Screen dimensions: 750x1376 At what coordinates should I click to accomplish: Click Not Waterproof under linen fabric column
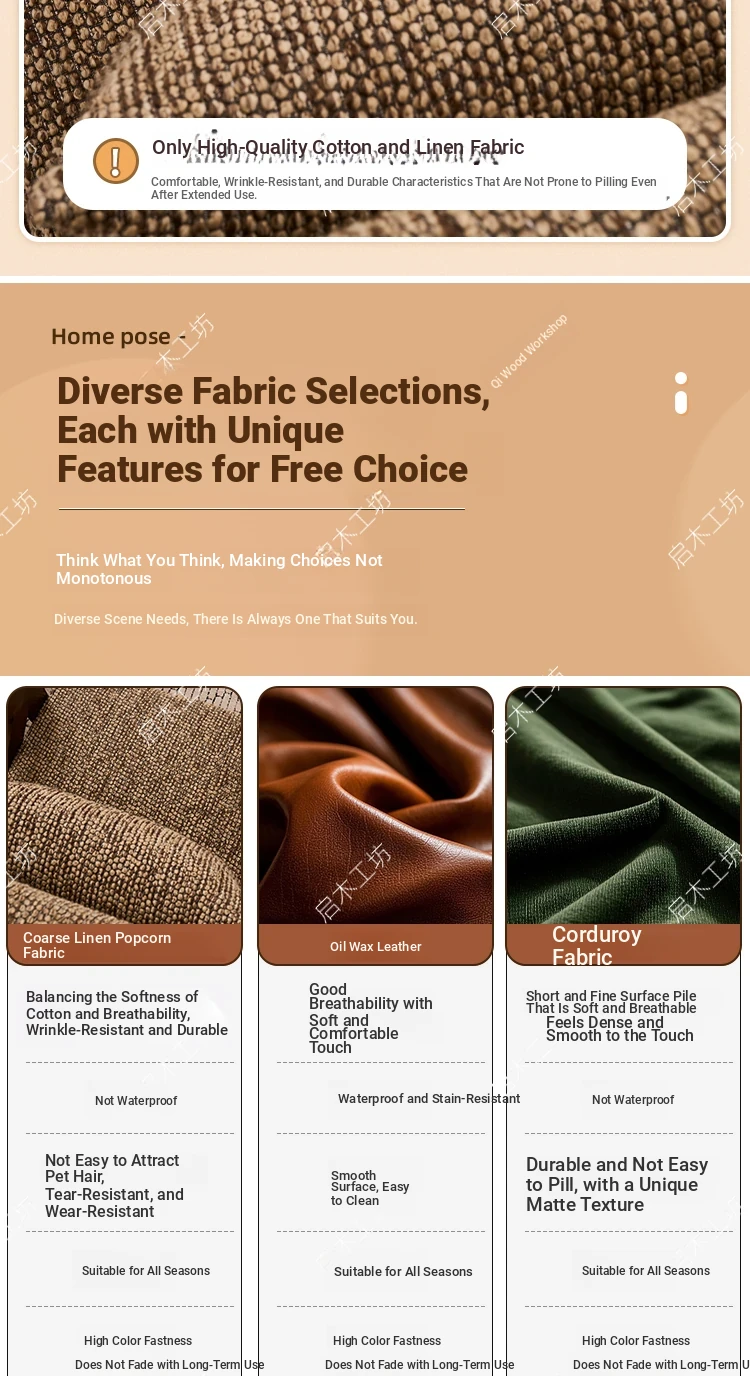[136, 1100]
